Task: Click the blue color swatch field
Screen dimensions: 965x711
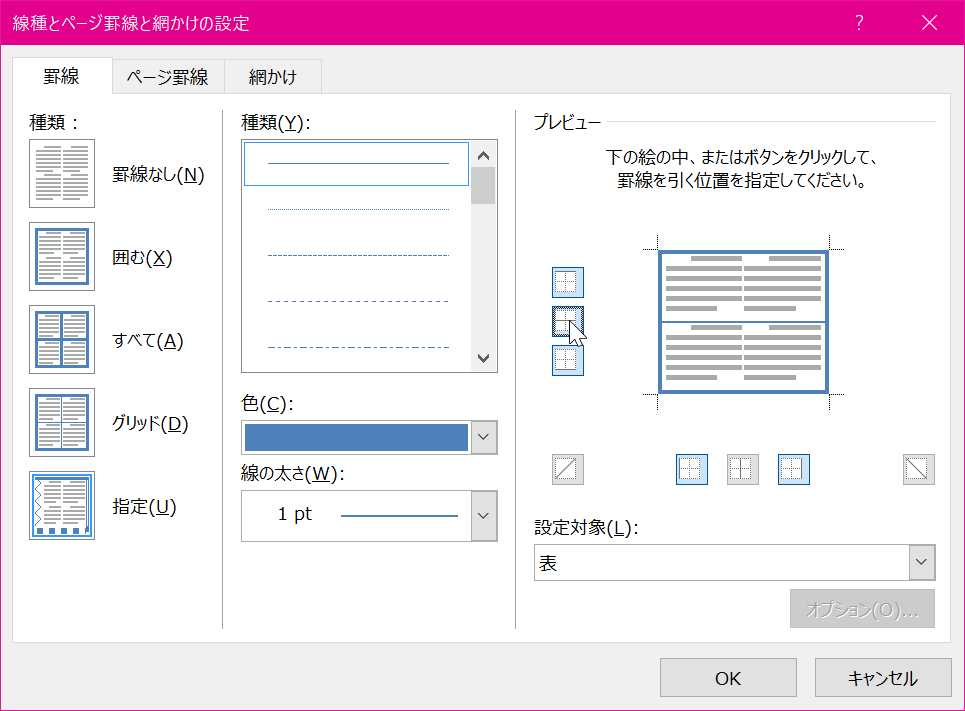Action: pyautogui.click(x=356, y=437)
